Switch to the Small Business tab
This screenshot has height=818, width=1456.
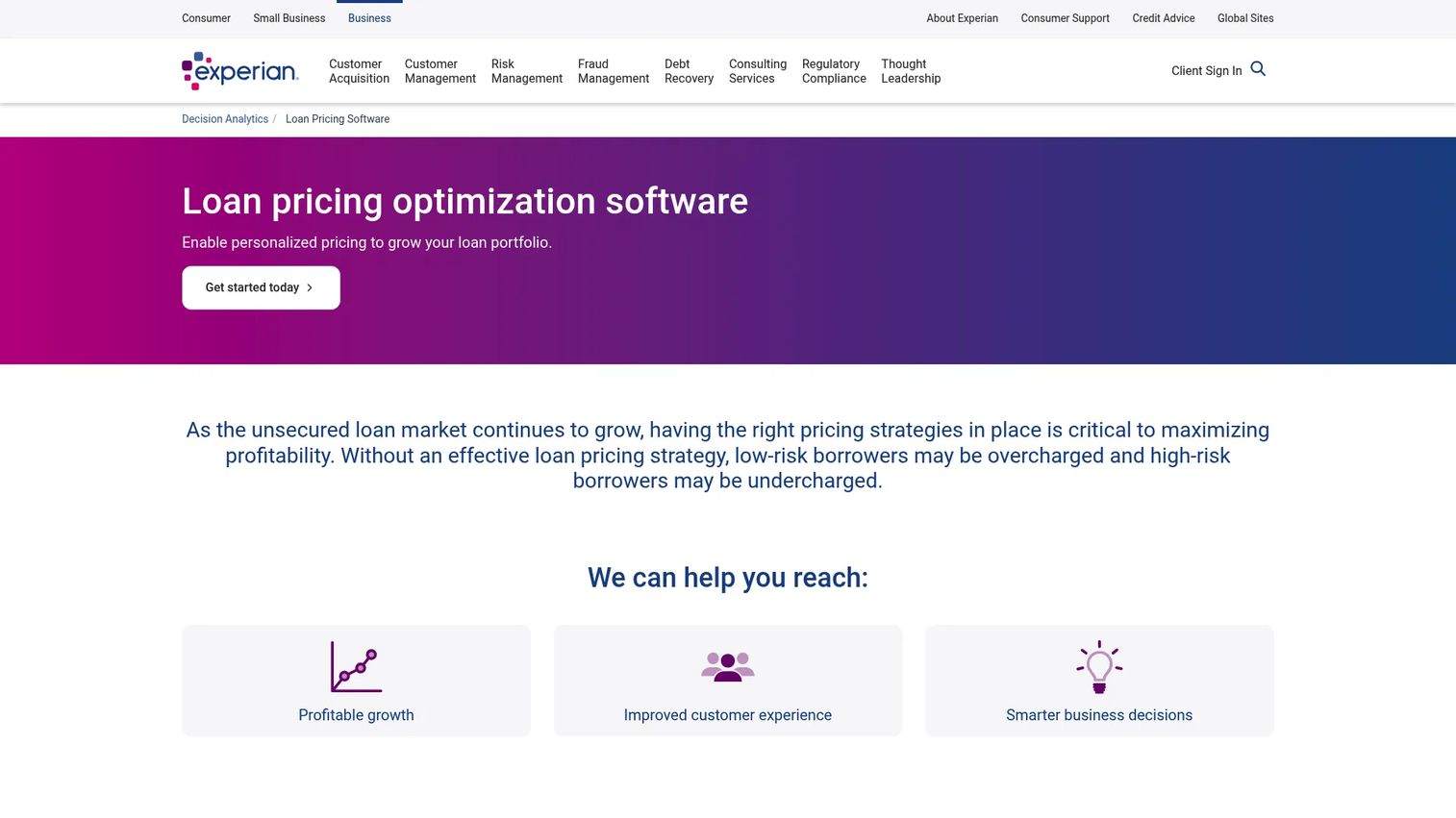289,18
